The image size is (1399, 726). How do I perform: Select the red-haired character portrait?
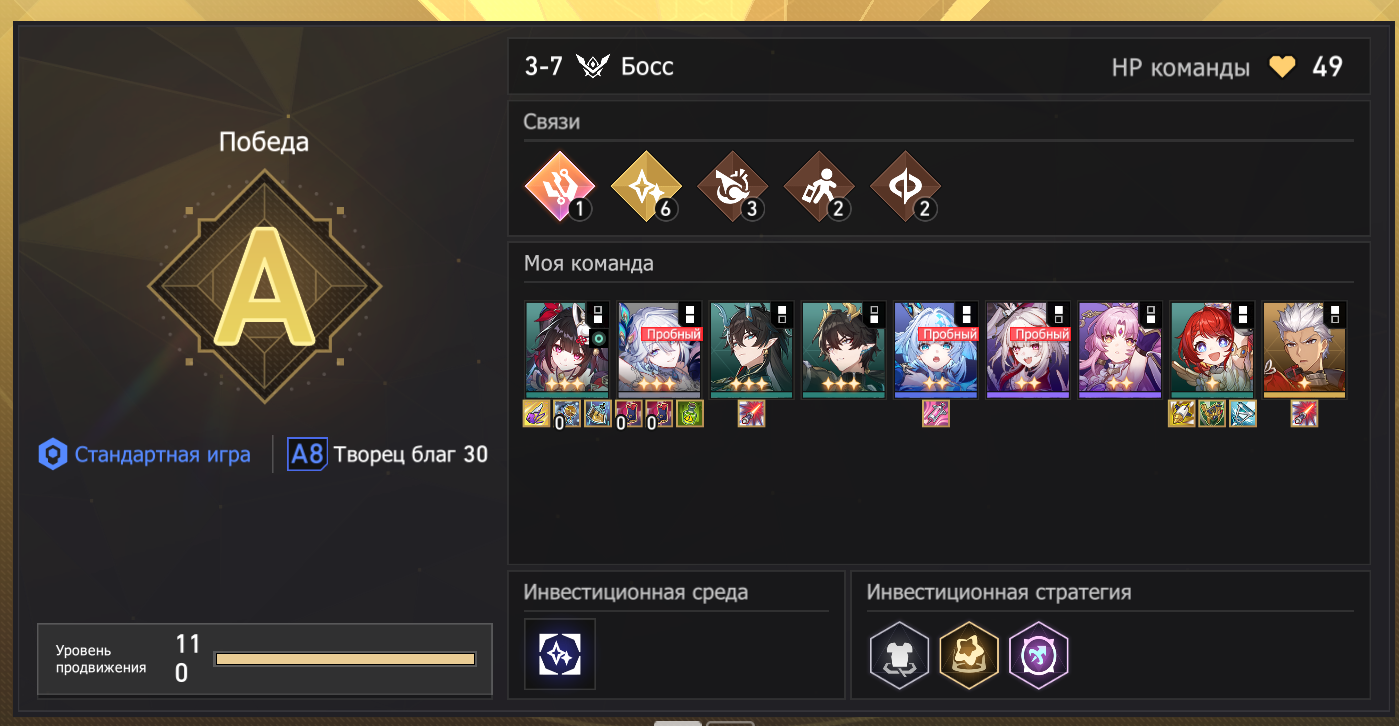pyautogui.click(x=1212, y=350)
